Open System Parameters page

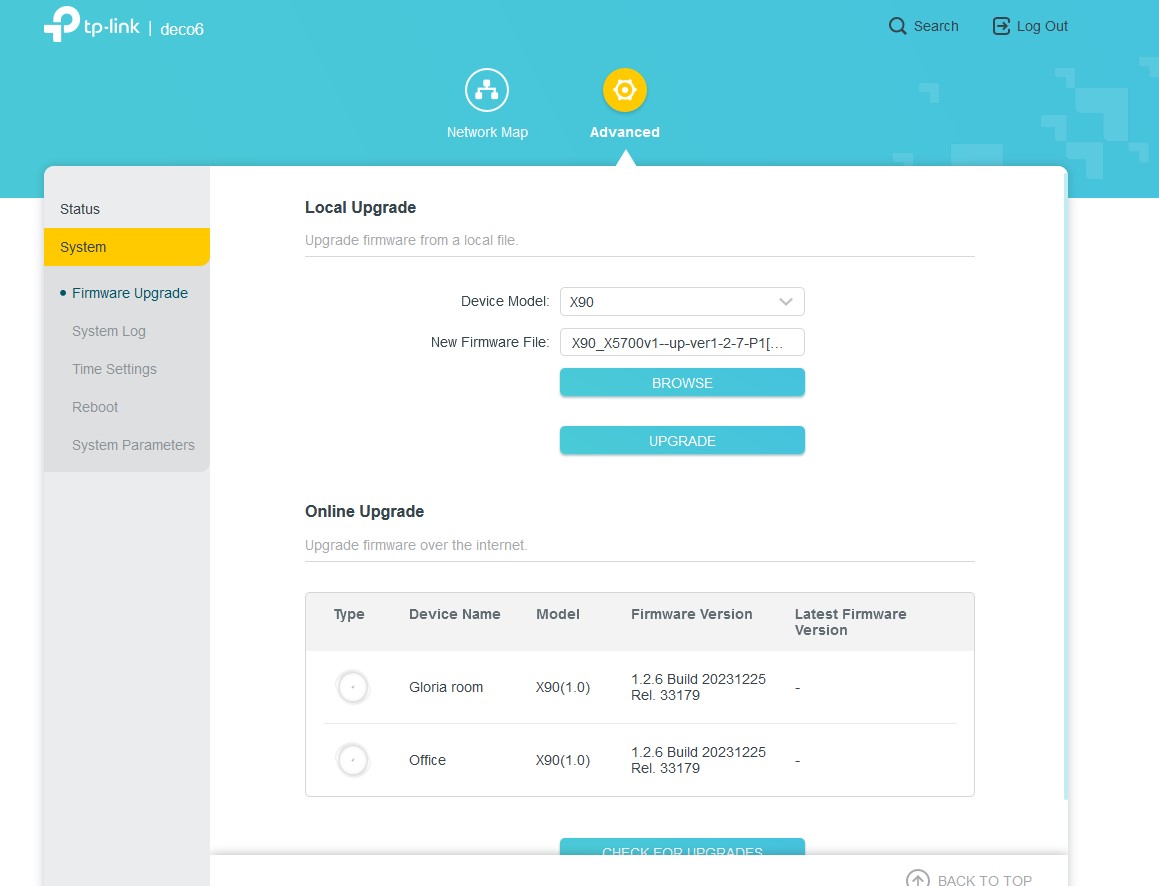(x=133, y=445)
